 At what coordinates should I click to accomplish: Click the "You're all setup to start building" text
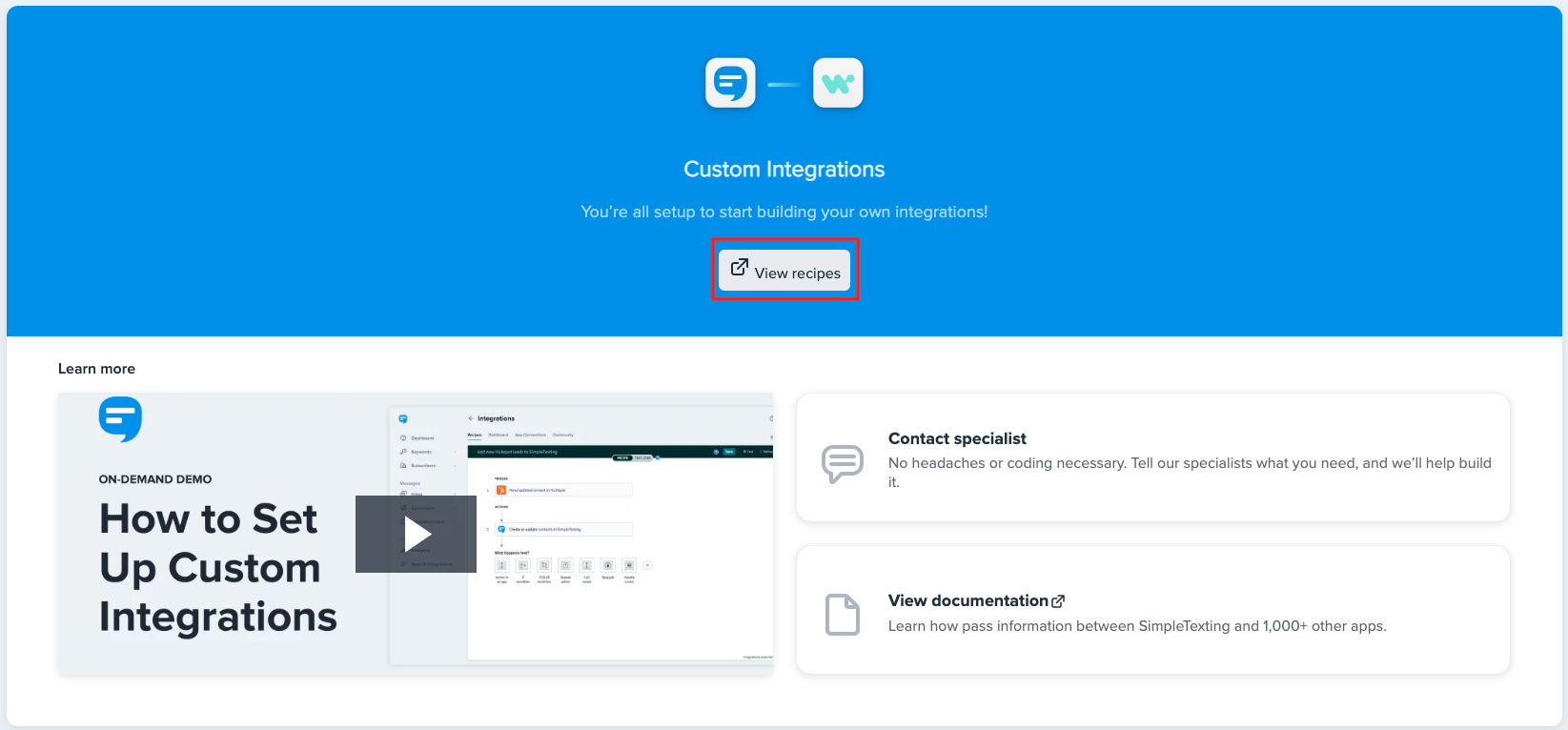click(x=784, y=212)
